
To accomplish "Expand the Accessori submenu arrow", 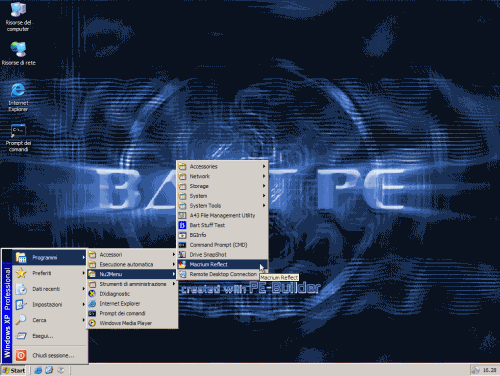I will tap(174, 255).
